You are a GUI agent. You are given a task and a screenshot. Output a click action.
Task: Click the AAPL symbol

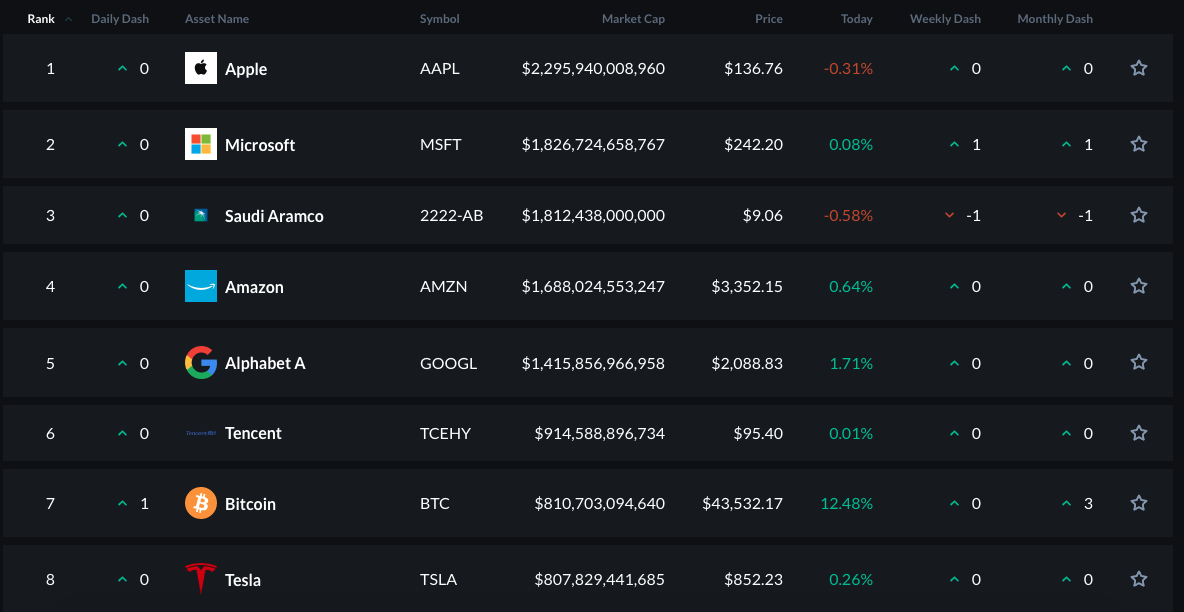[439, 69]
